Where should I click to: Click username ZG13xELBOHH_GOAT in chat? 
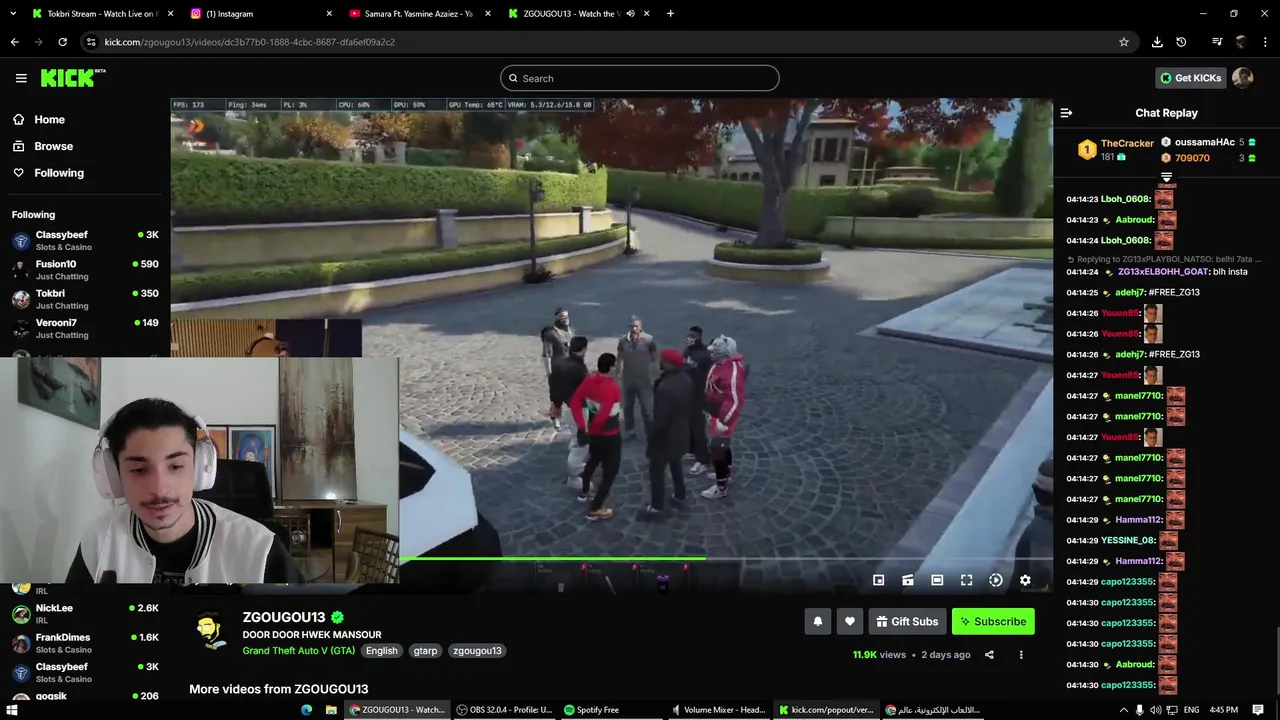click(x=1163, y=272)
